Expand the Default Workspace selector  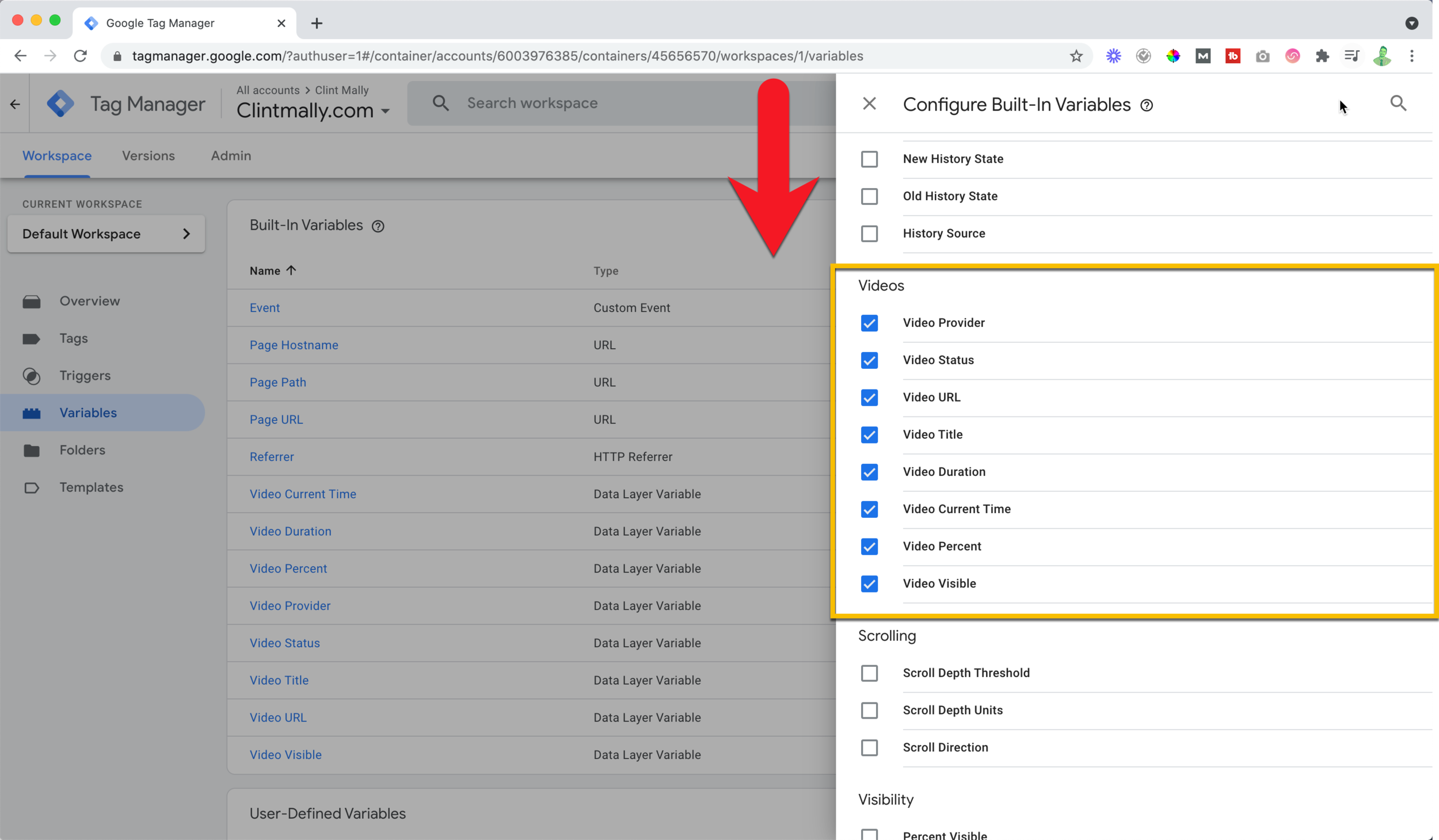click(106, 234)
